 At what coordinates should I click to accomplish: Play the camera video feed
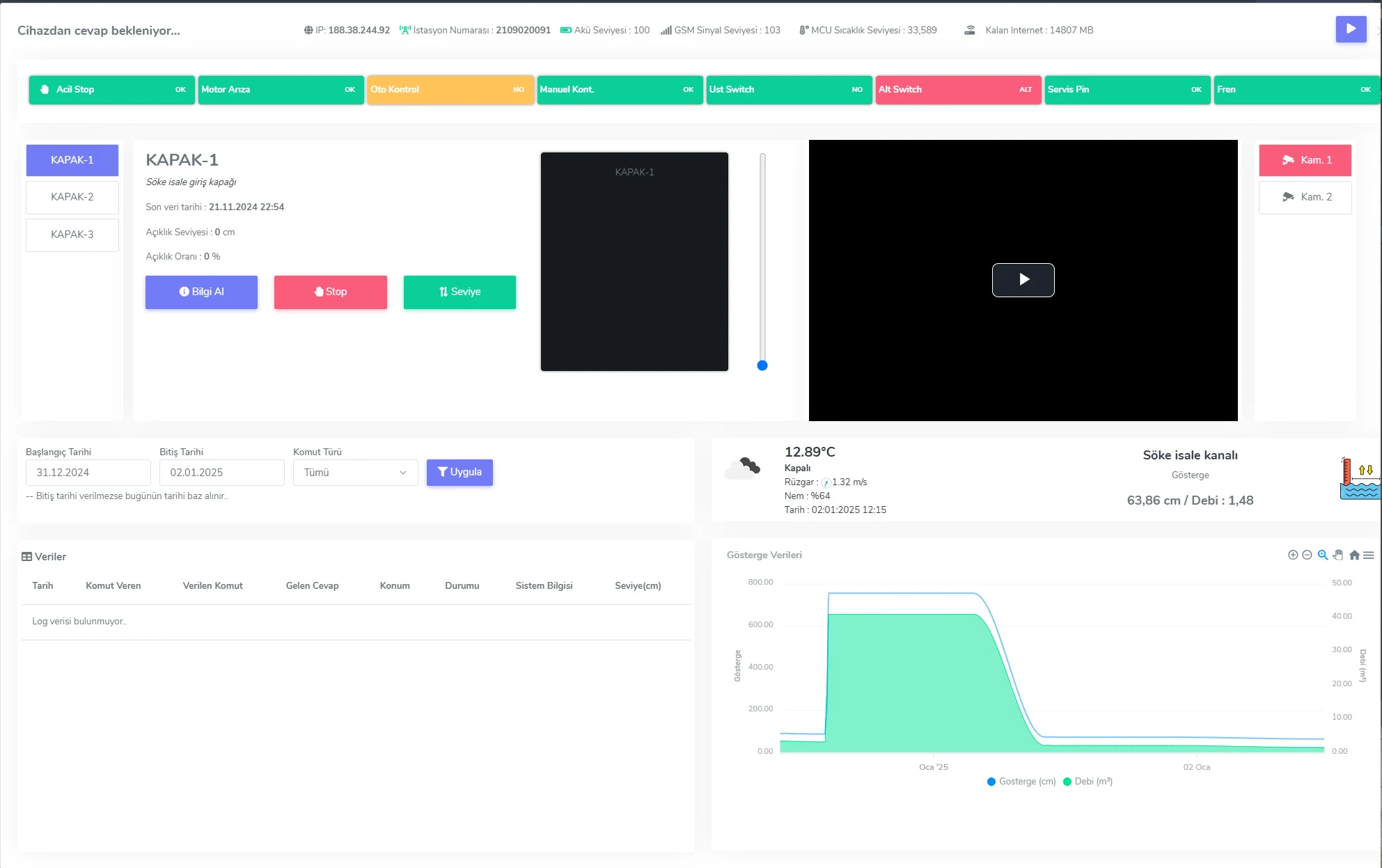(x=1022, y=280)
